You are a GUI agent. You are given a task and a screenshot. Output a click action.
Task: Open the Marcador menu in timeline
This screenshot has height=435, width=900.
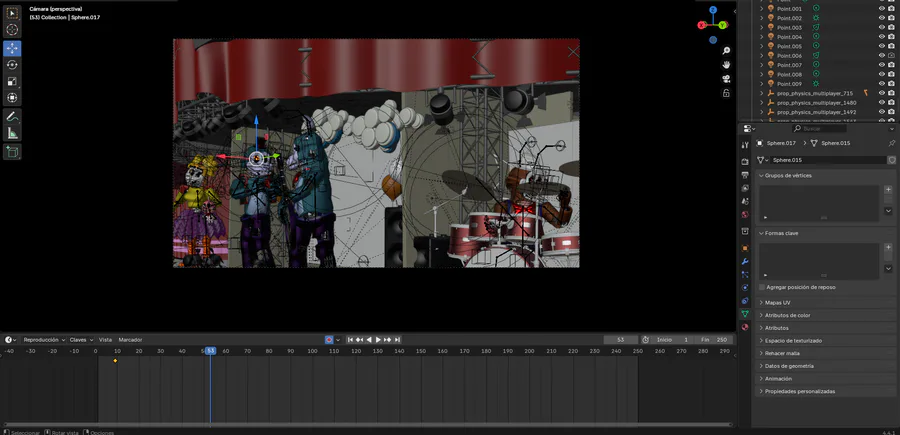click(130, 340)
